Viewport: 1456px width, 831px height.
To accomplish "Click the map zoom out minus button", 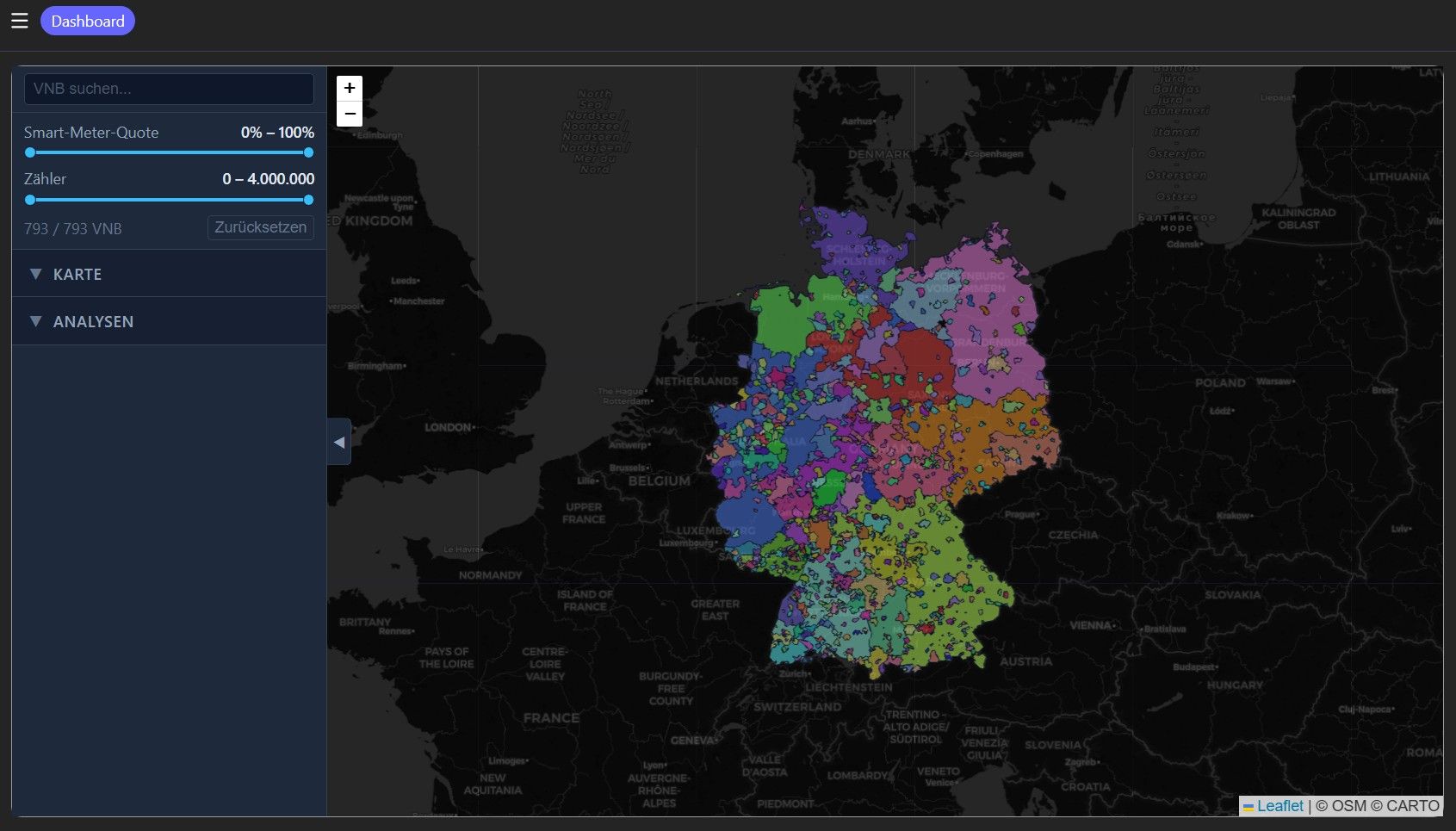I will point(350,114).
